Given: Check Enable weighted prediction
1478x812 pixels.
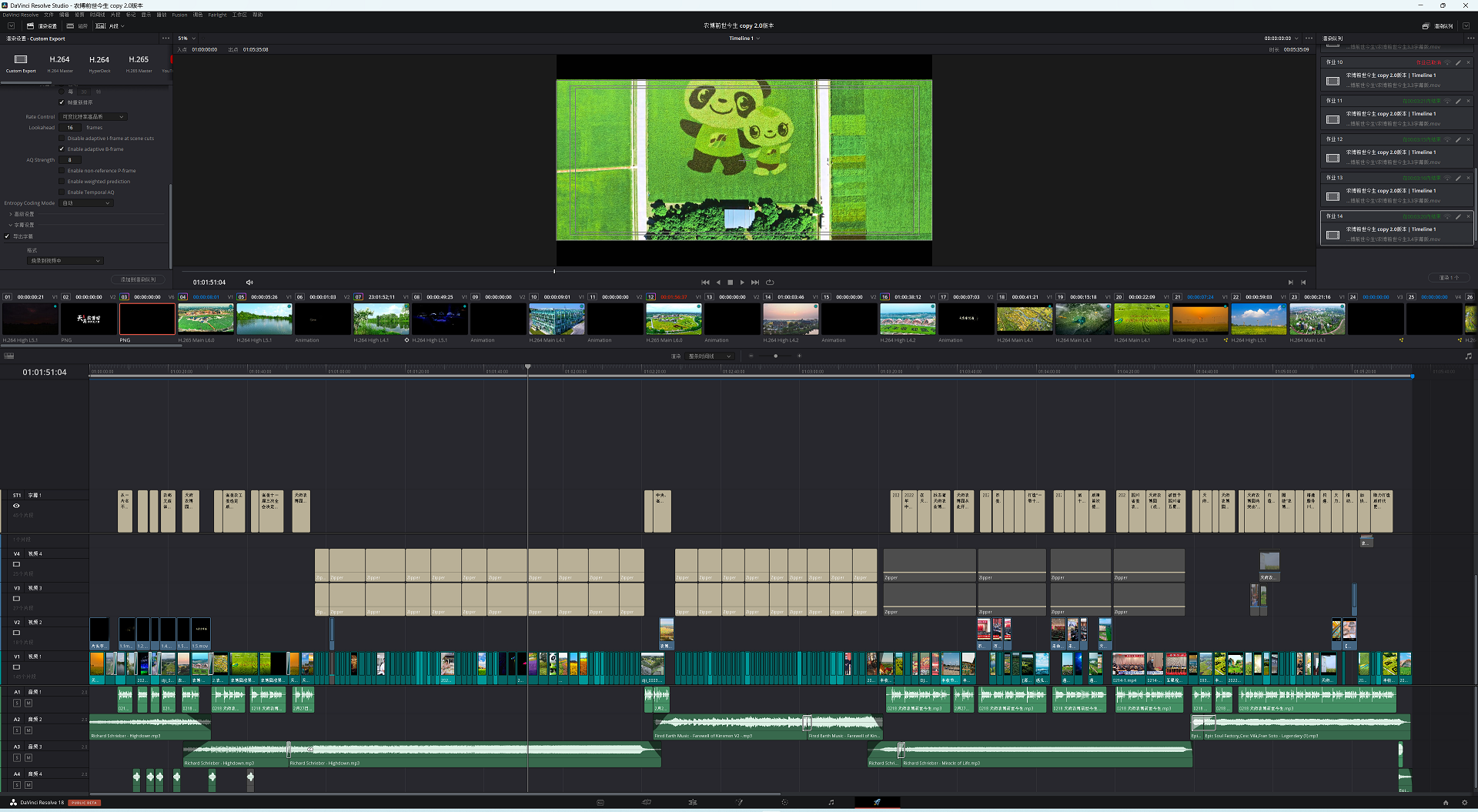Looking at the screenshot, I should coord(62,182).
